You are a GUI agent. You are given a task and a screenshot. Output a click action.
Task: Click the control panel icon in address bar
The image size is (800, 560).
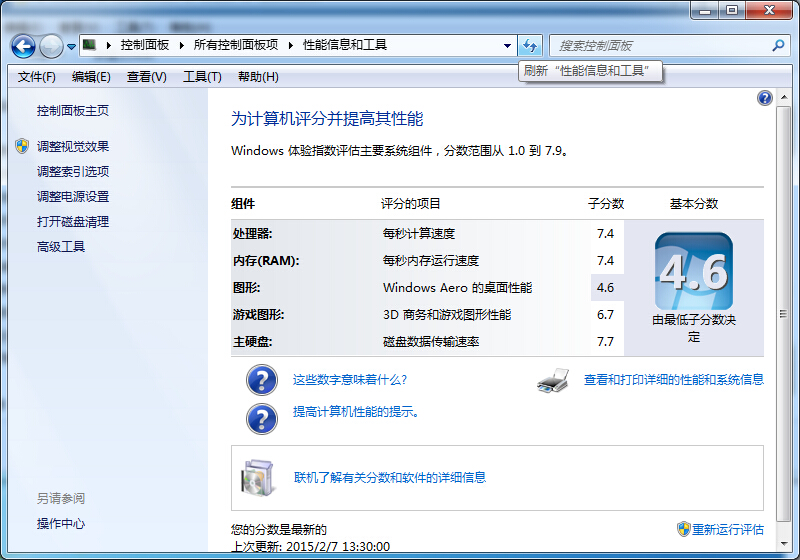point(89,45)
